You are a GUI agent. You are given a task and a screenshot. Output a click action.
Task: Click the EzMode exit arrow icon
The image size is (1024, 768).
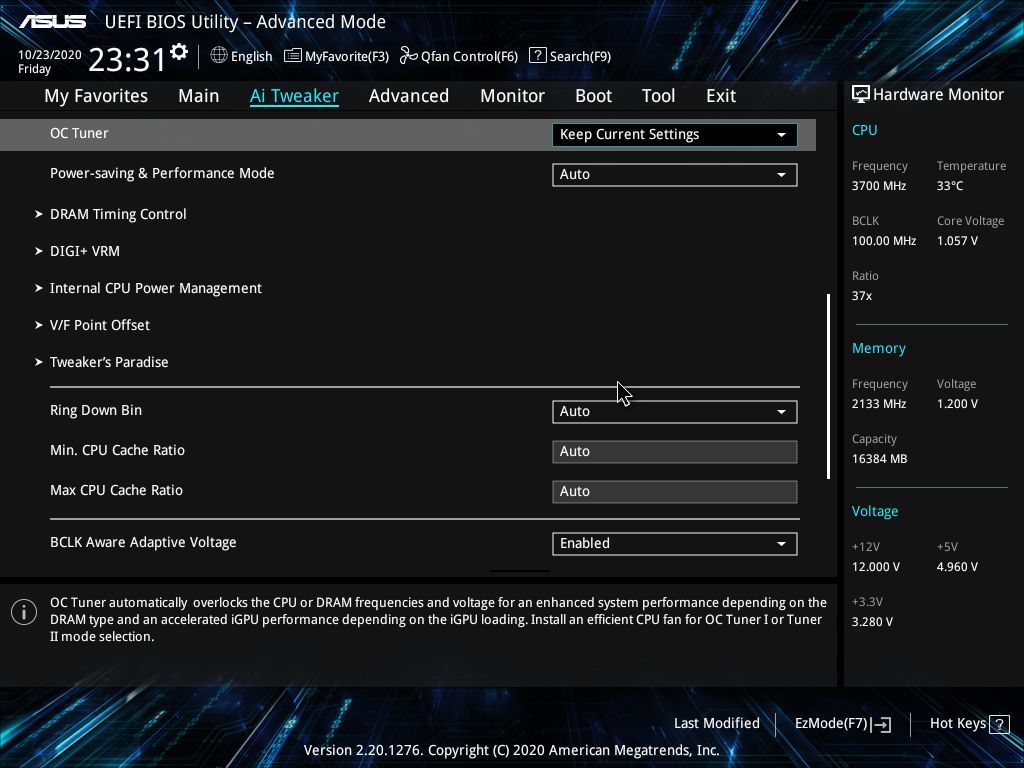click(881, 724)
